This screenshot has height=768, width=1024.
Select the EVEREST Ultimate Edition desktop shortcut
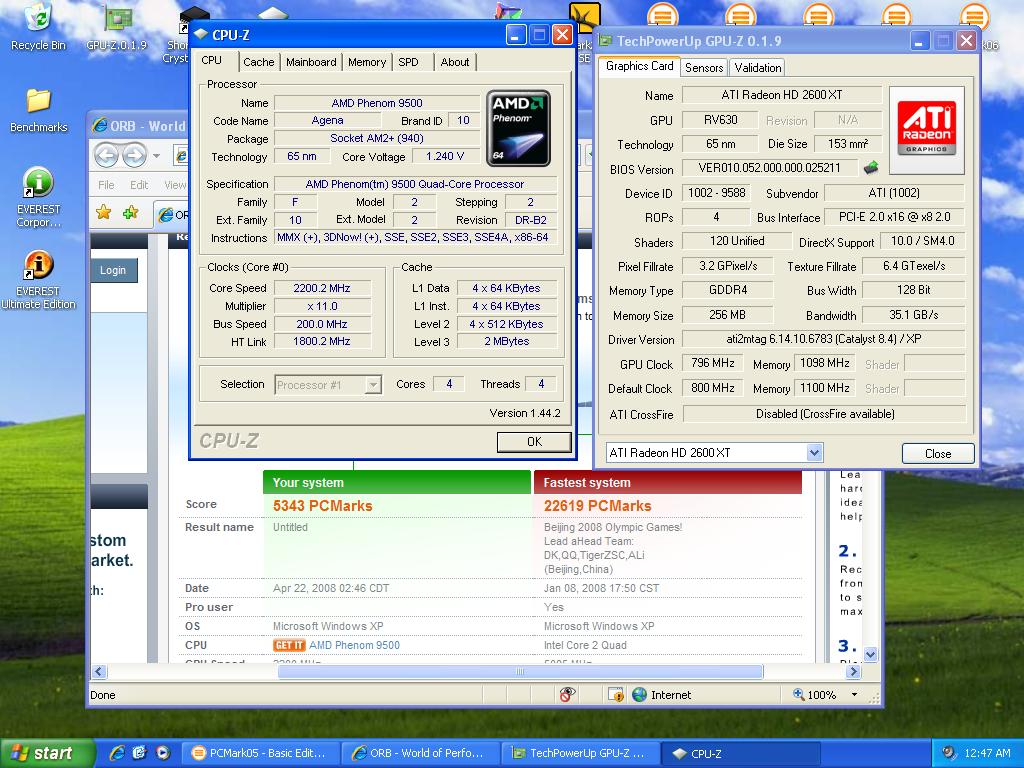coord(38,280)
